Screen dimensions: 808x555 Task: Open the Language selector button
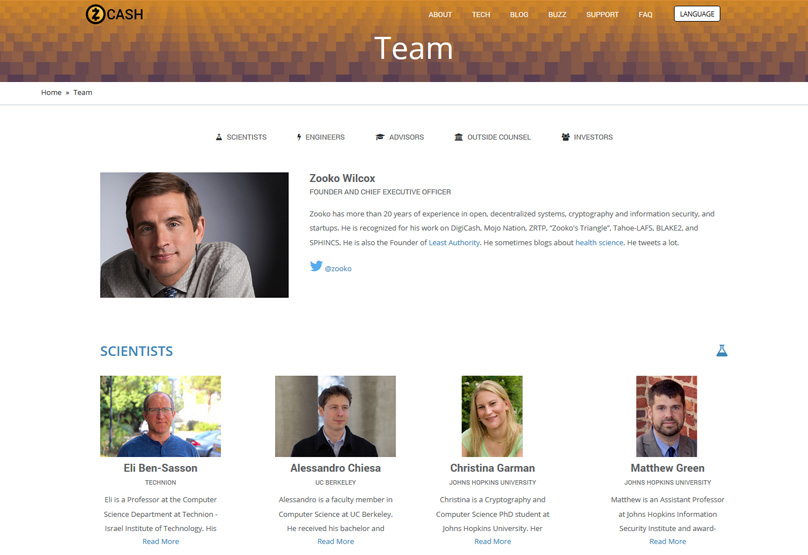point(697,14)
